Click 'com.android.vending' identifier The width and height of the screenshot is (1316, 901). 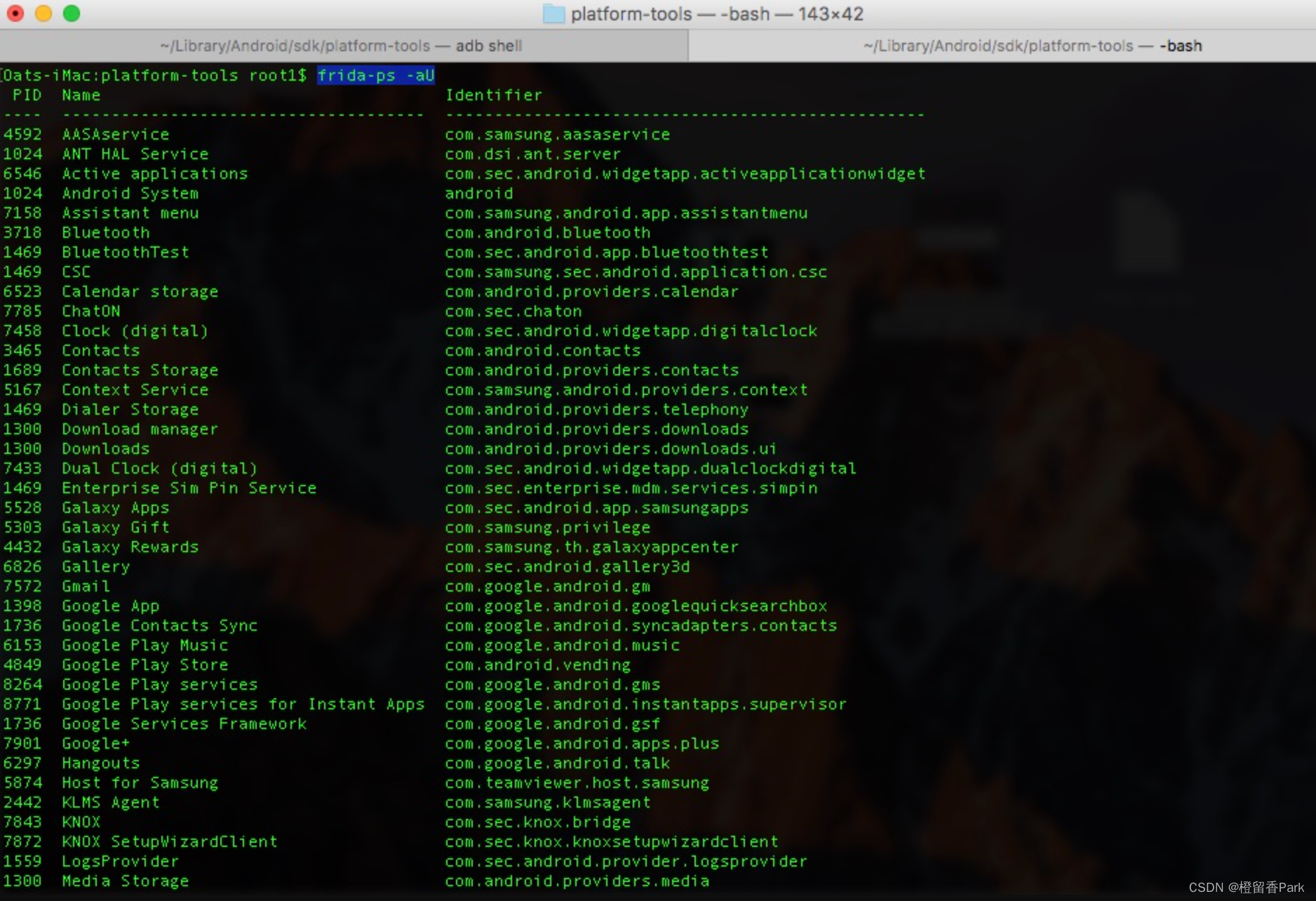point(538,665)
